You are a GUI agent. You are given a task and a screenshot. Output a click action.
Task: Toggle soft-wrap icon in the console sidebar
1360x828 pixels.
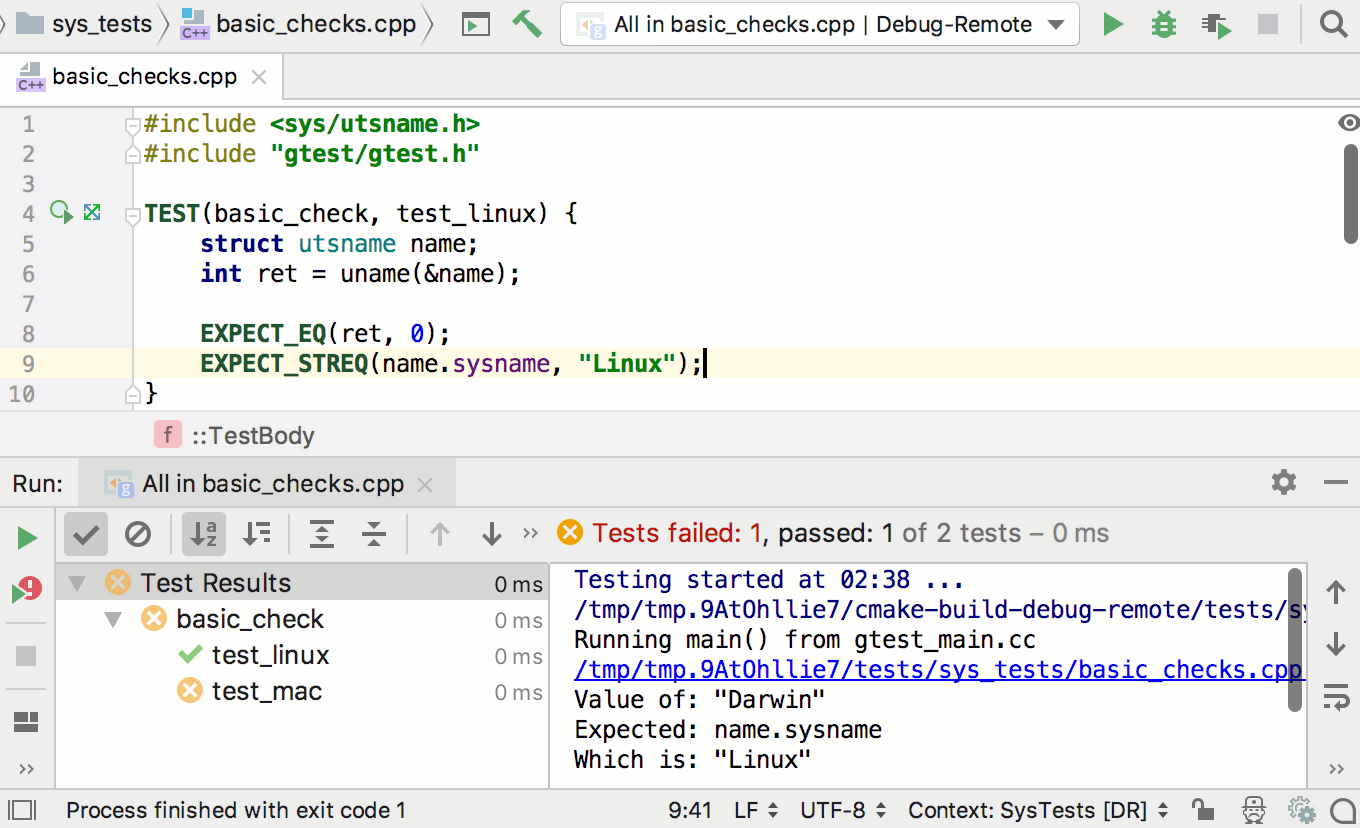(x=1336, y=697)
